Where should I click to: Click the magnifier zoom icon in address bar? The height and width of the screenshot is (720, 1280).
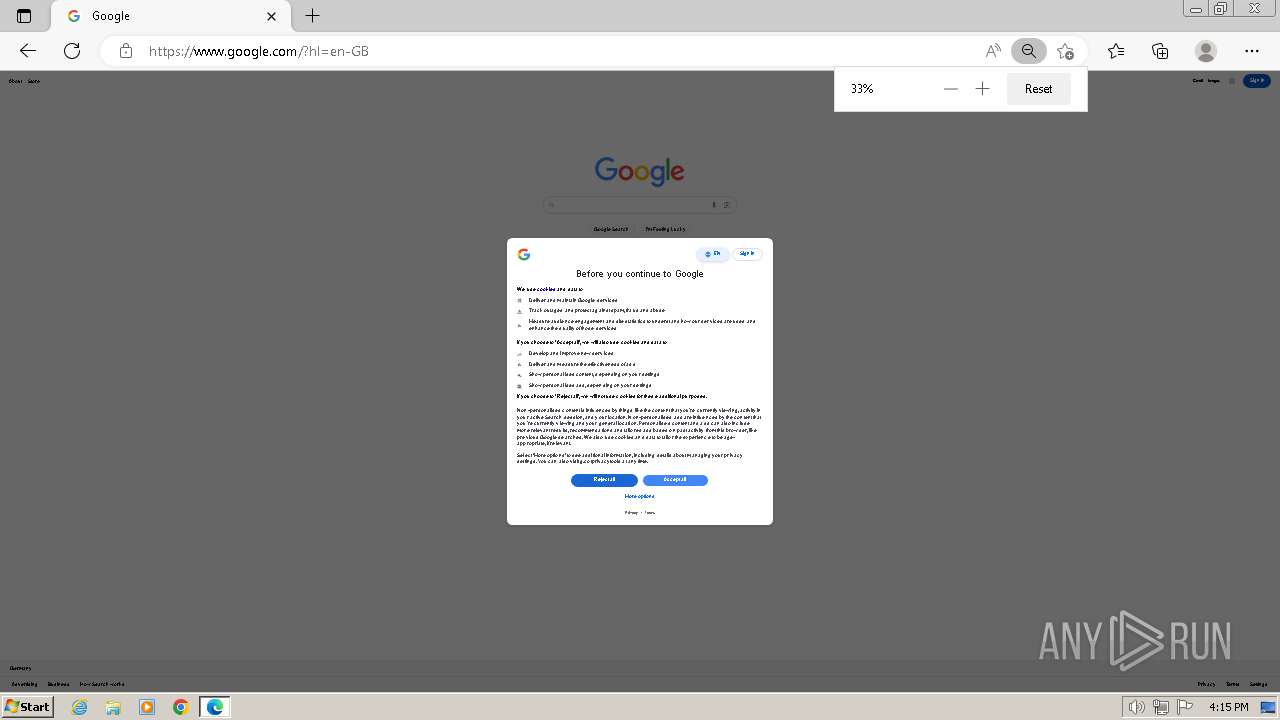pos(1029,51)
